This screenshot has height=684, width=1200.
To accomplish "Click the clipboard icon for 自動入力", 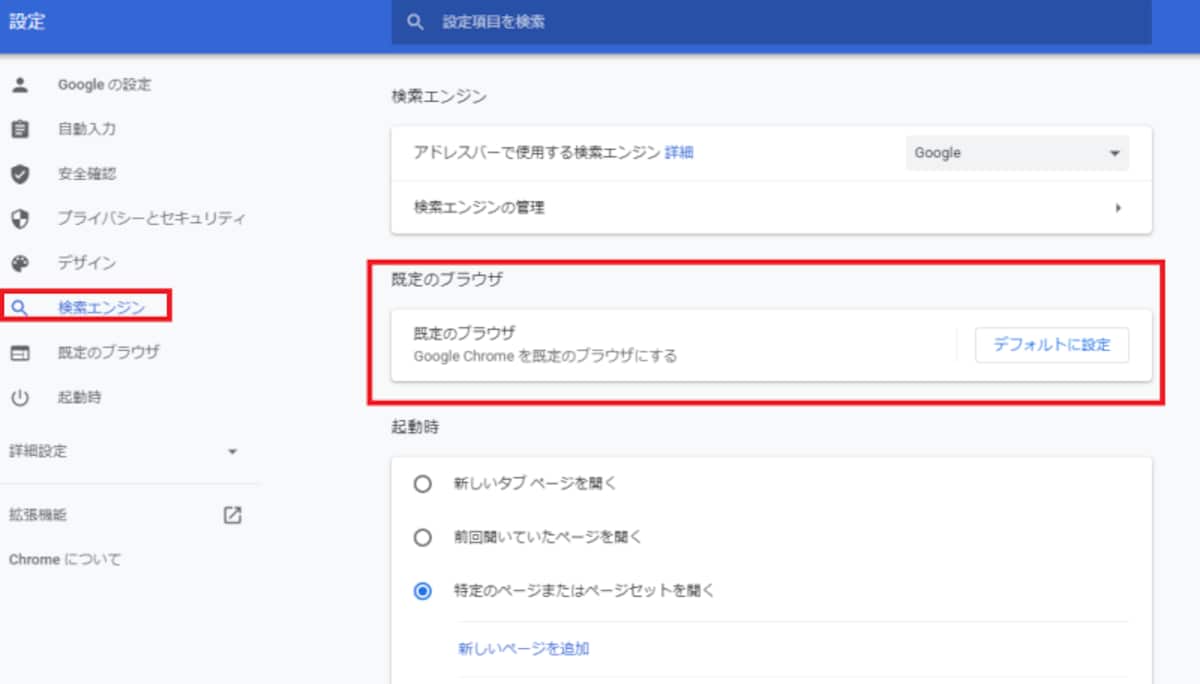I will pyautogui.click(x=20, y=129).
